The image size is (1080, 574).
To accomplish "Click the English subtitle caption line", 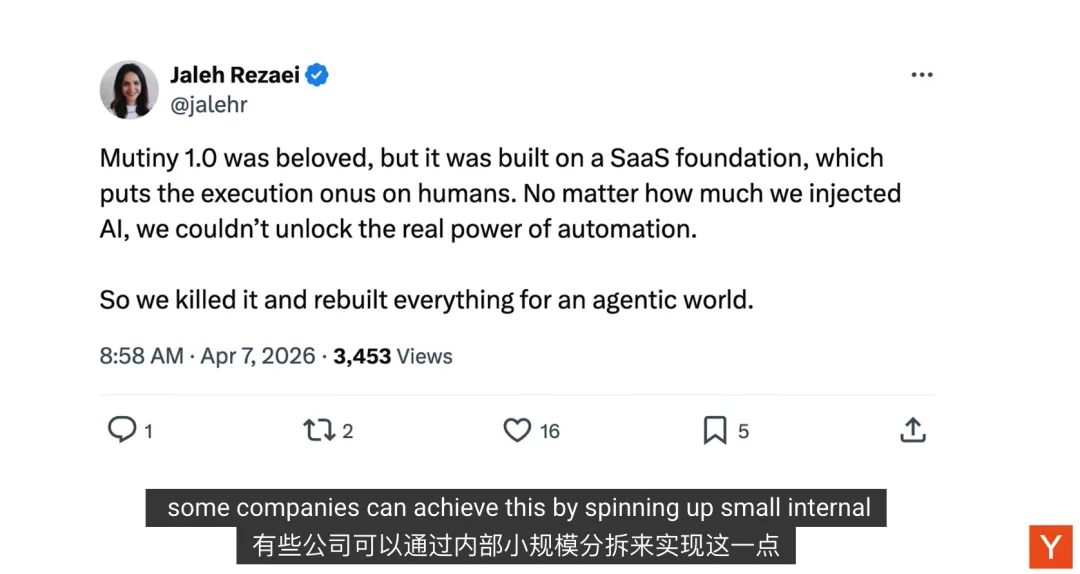I will coord(518,507).
